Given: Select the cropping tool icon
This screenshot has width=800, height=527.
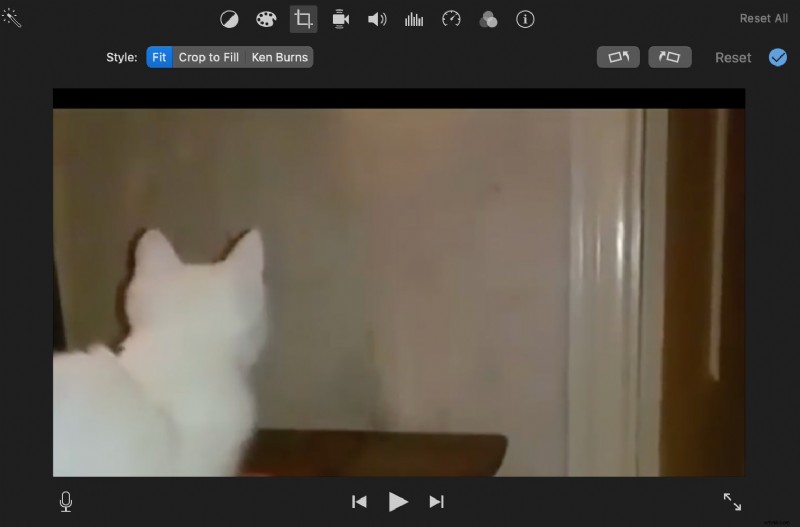Looking at the screenshot, I should click(x=304, y=19).
